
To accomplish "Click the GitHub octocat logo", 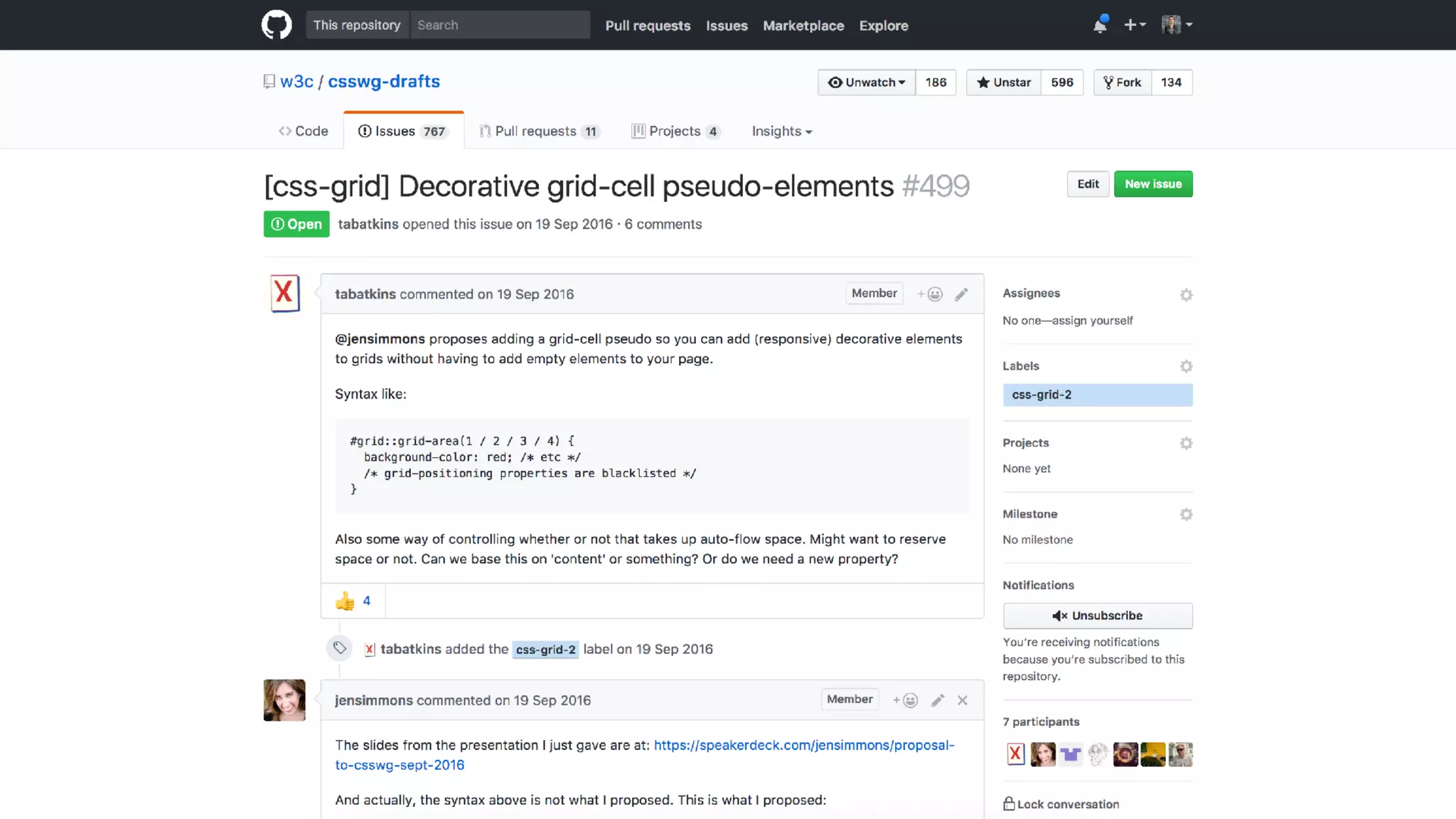I will point(277,25).
